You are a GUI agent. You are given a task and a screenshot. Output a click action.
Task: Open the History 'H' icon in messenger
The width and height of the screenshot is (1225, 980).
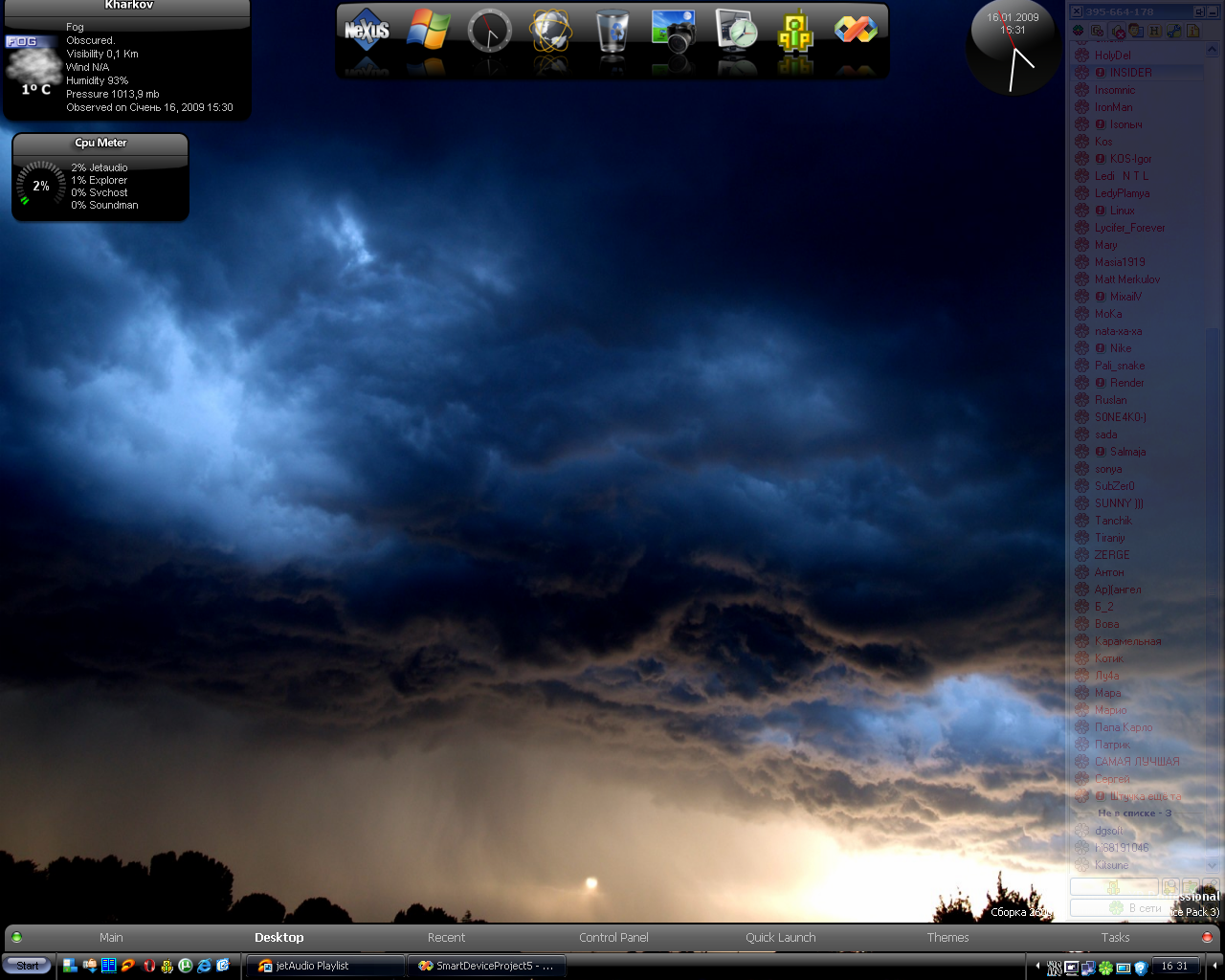click(1154, 31)
